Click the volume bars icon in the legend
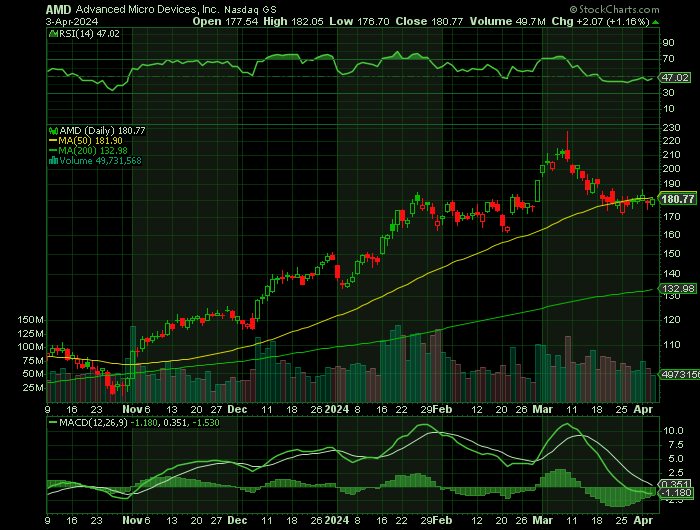Viewport: 700px width, 530px height. click(x=53, y=161)
